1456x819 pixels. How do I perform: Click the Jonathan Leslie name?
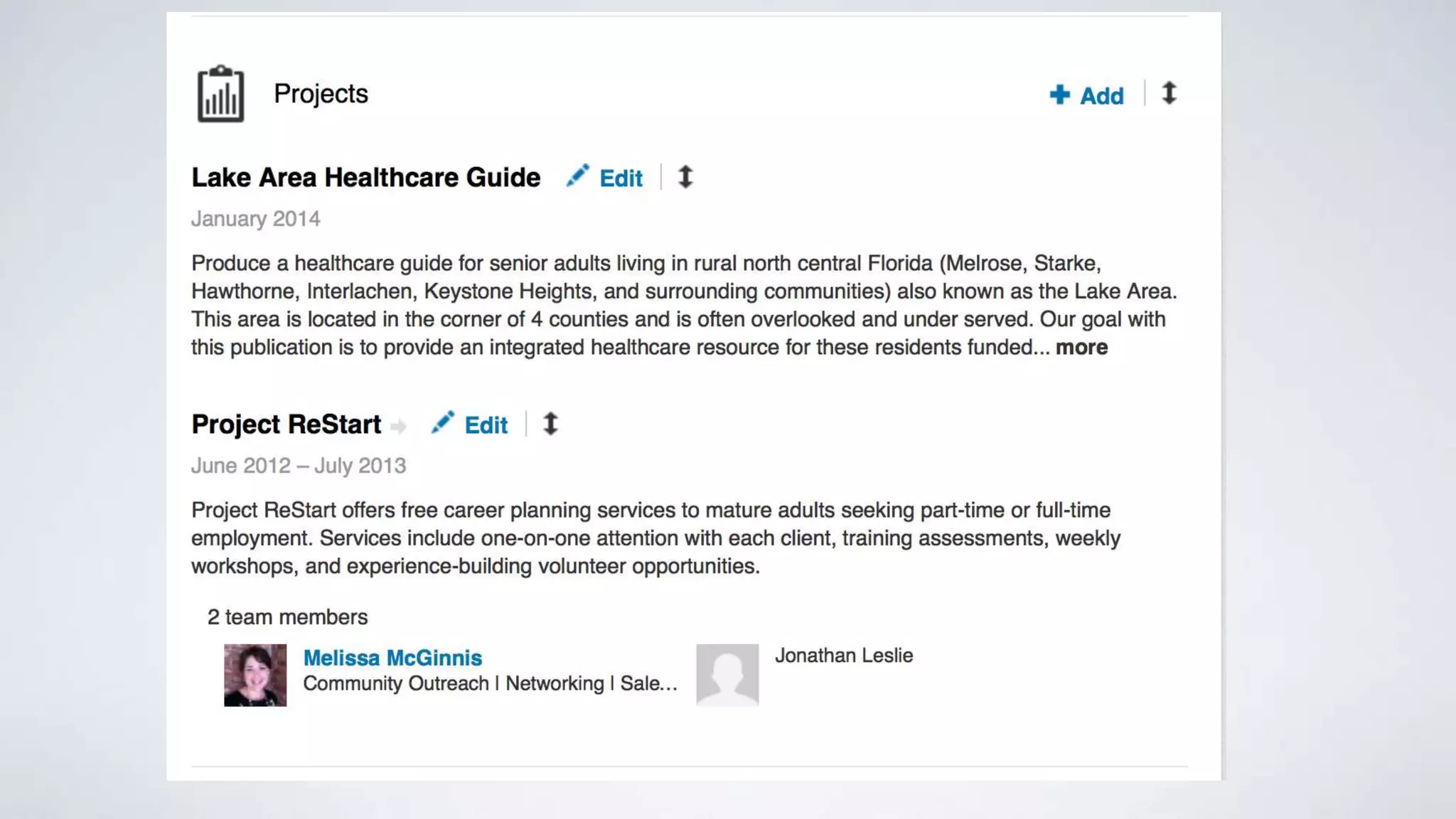pos(843,655)
